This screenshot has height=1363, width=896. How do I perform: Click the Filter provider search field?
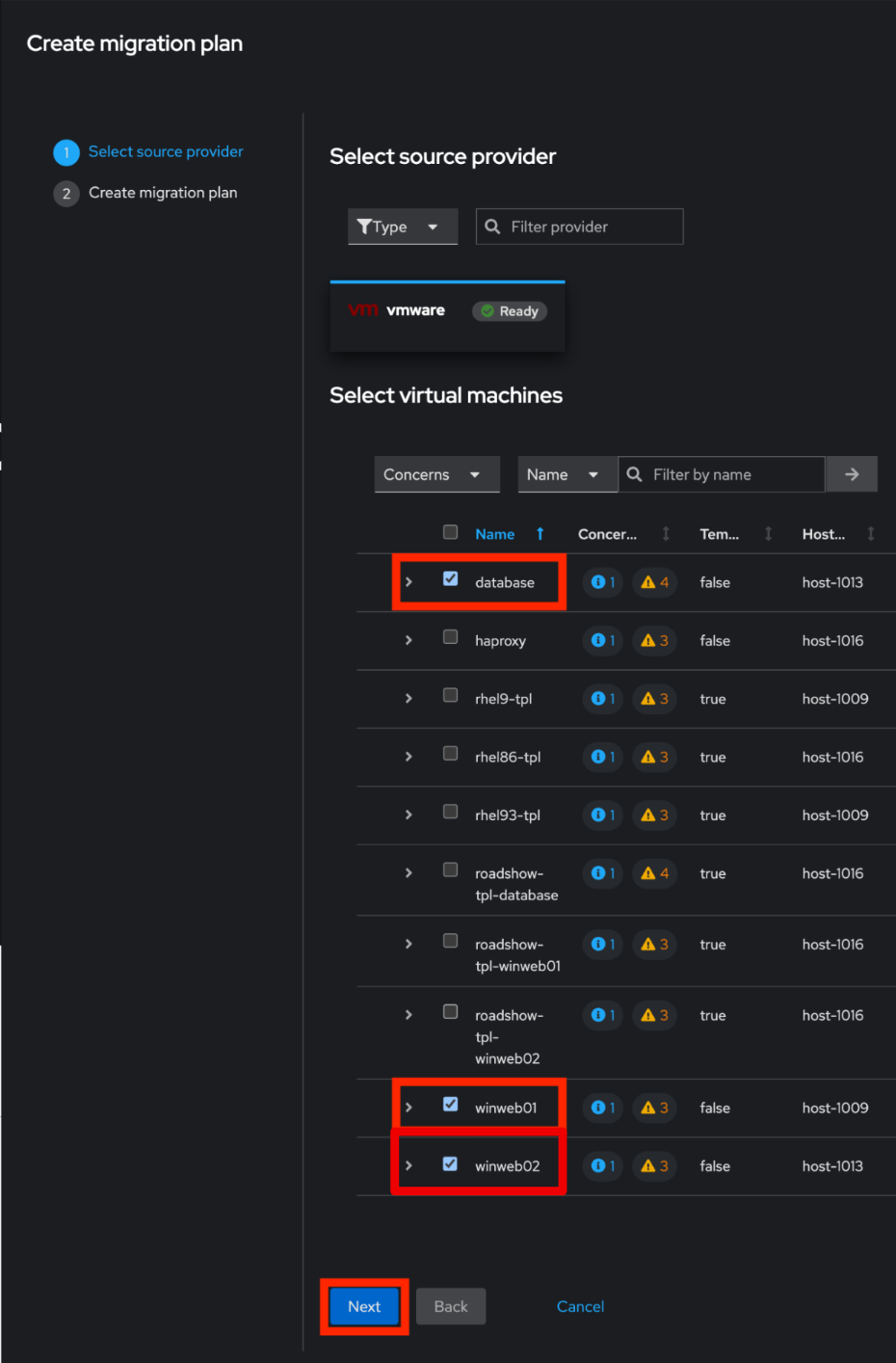pos(590,227)
